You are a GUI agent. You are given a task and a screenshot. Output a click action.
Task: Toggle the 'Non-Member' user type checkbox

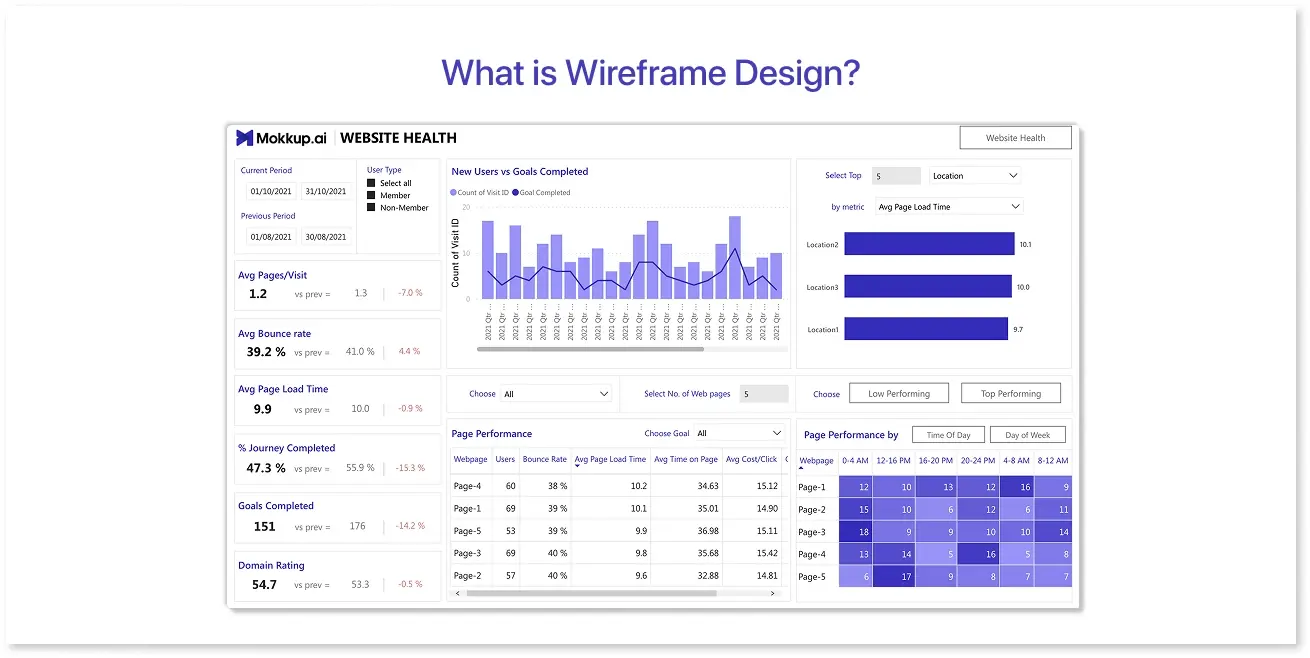pyautogui.click(x=371, y=207)
